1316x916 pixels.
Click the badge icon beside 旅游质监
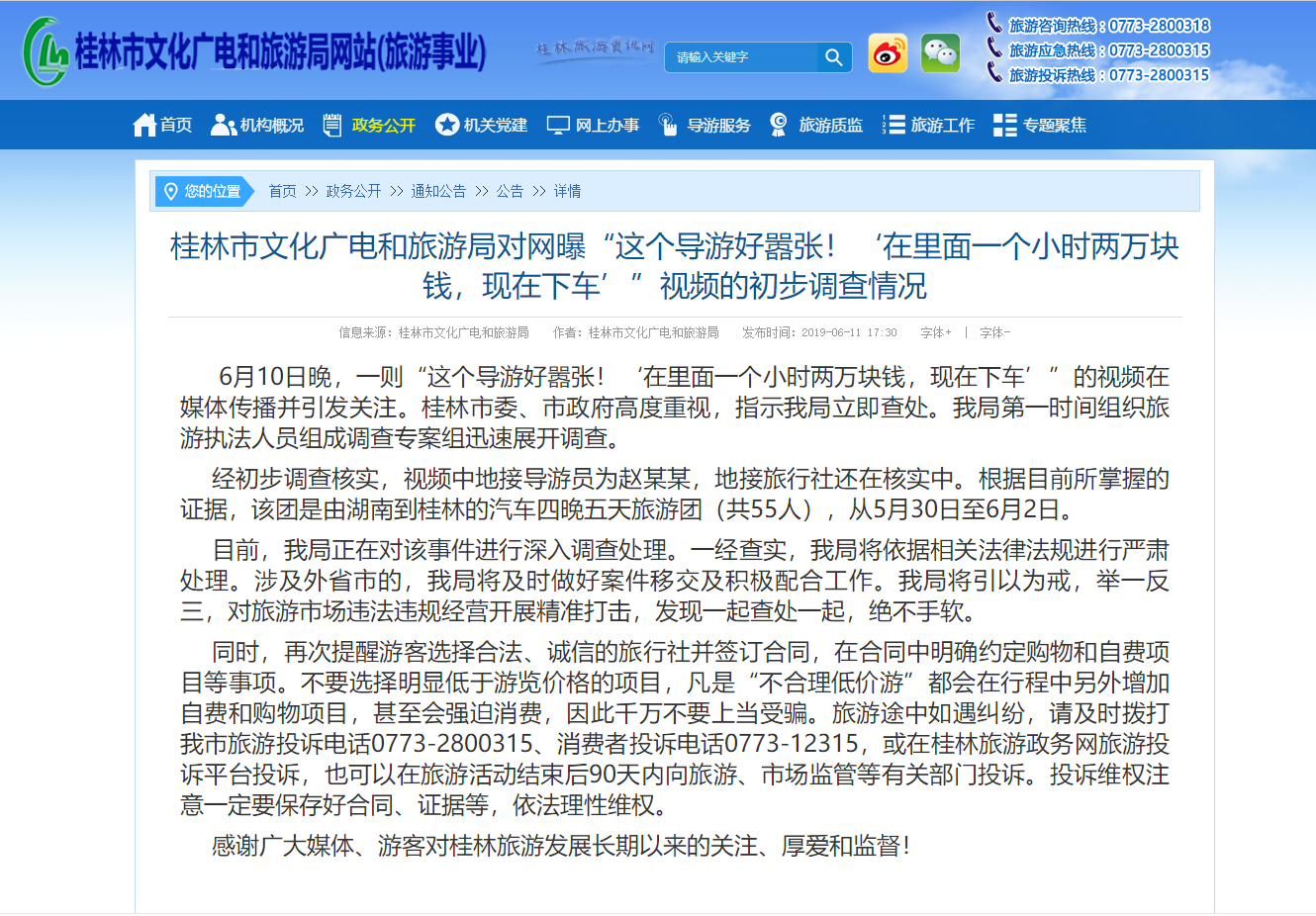click(x=779, y=124)
